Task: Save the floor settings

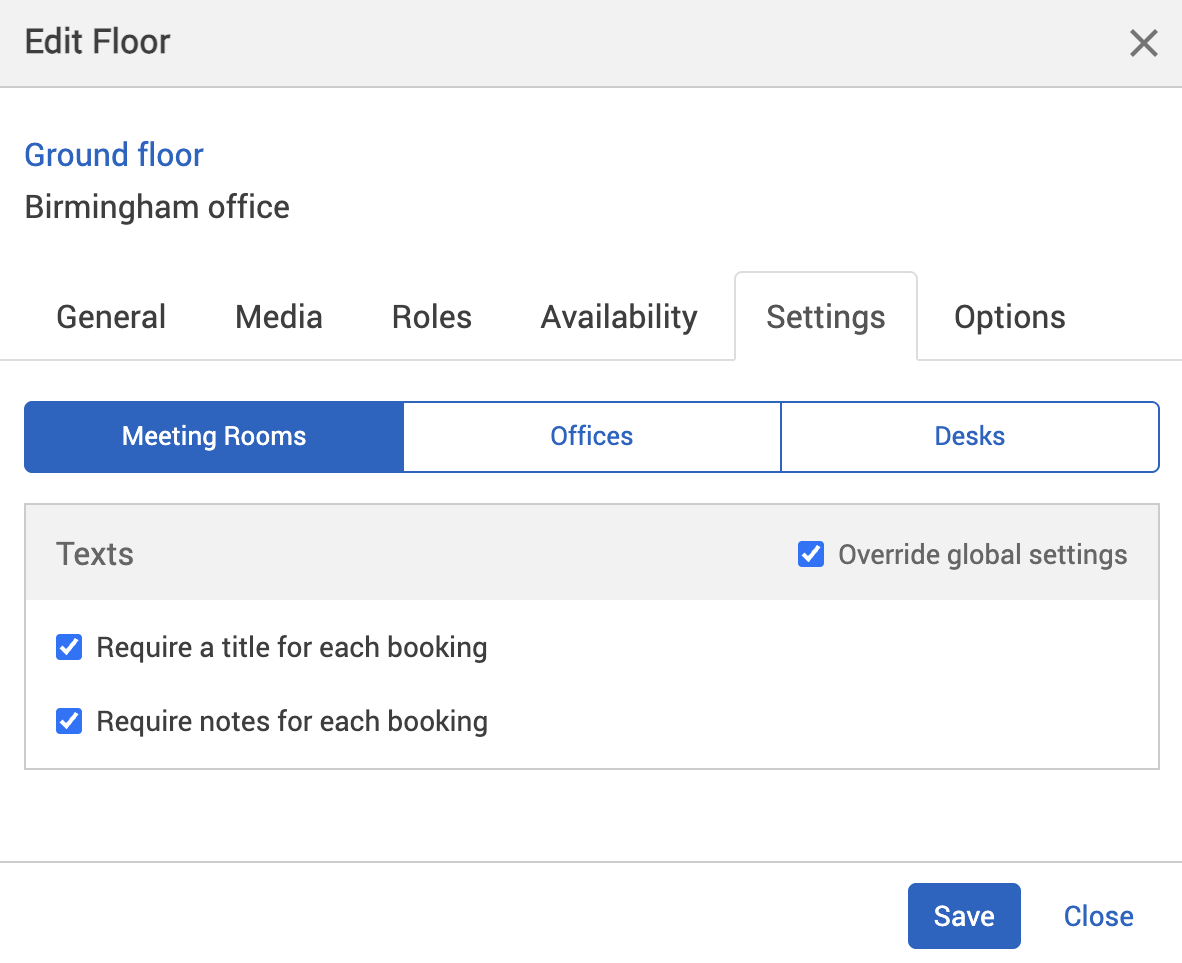Action: (963, 915)
